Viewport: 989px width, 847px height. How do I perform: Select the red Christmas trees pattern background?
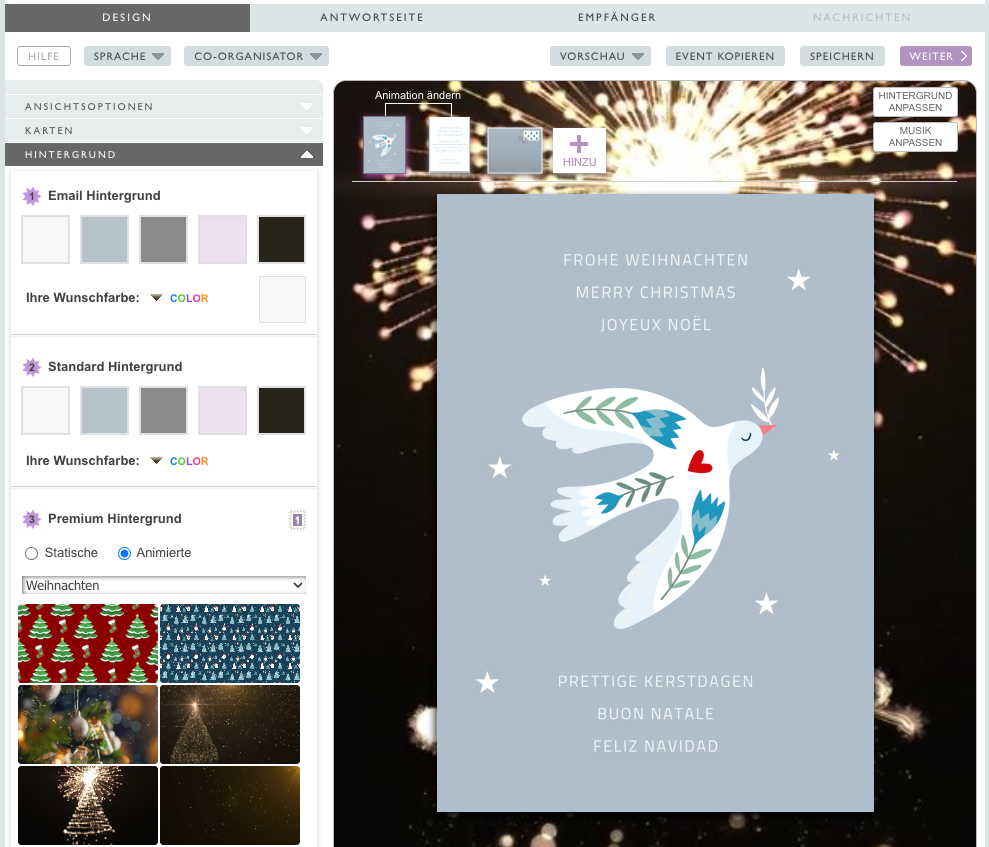pyautogui.click(x=88, y=644)
